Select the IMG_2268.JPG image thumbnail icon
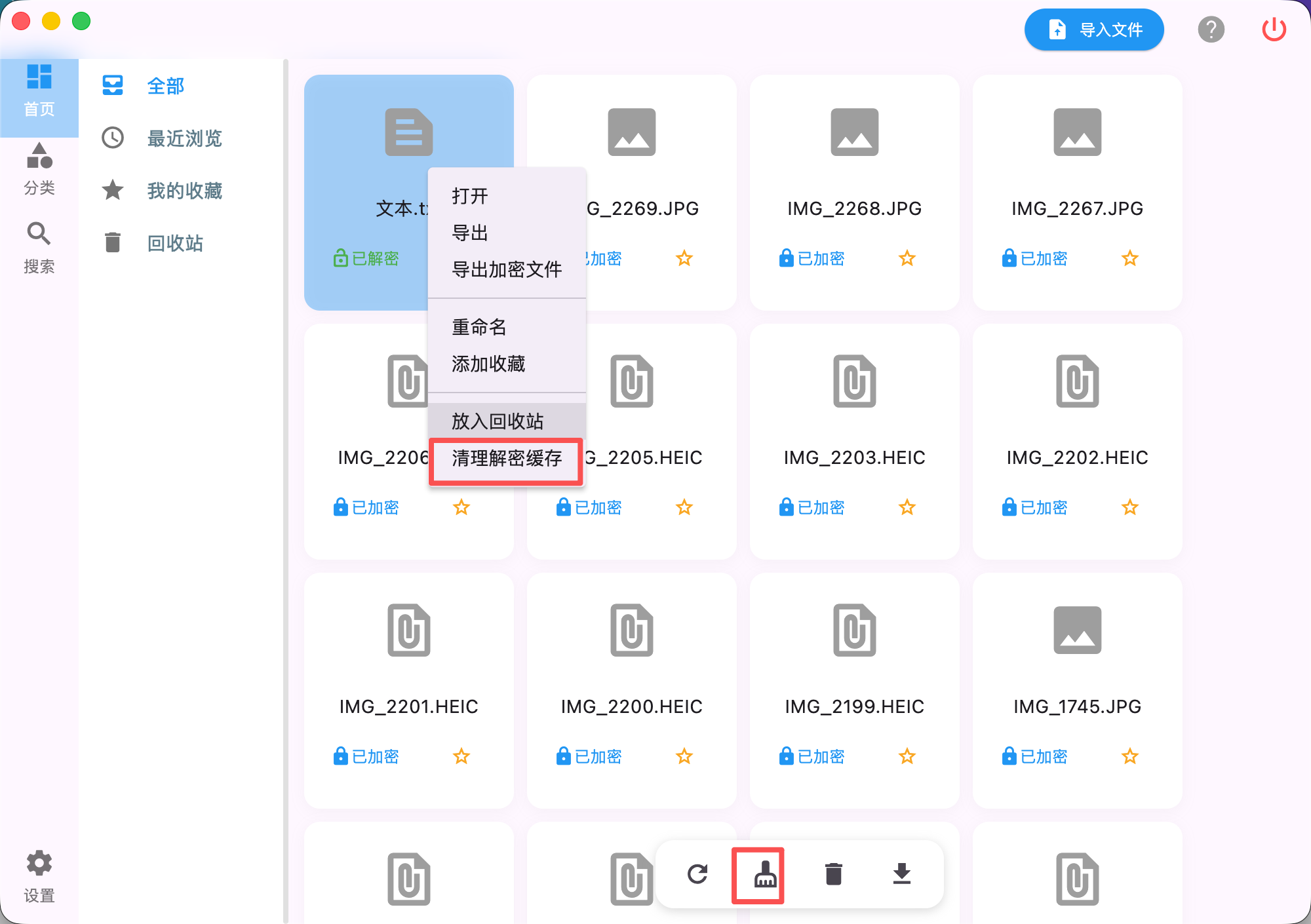The width and height of the screenshot is (1311, 924). 855,132
